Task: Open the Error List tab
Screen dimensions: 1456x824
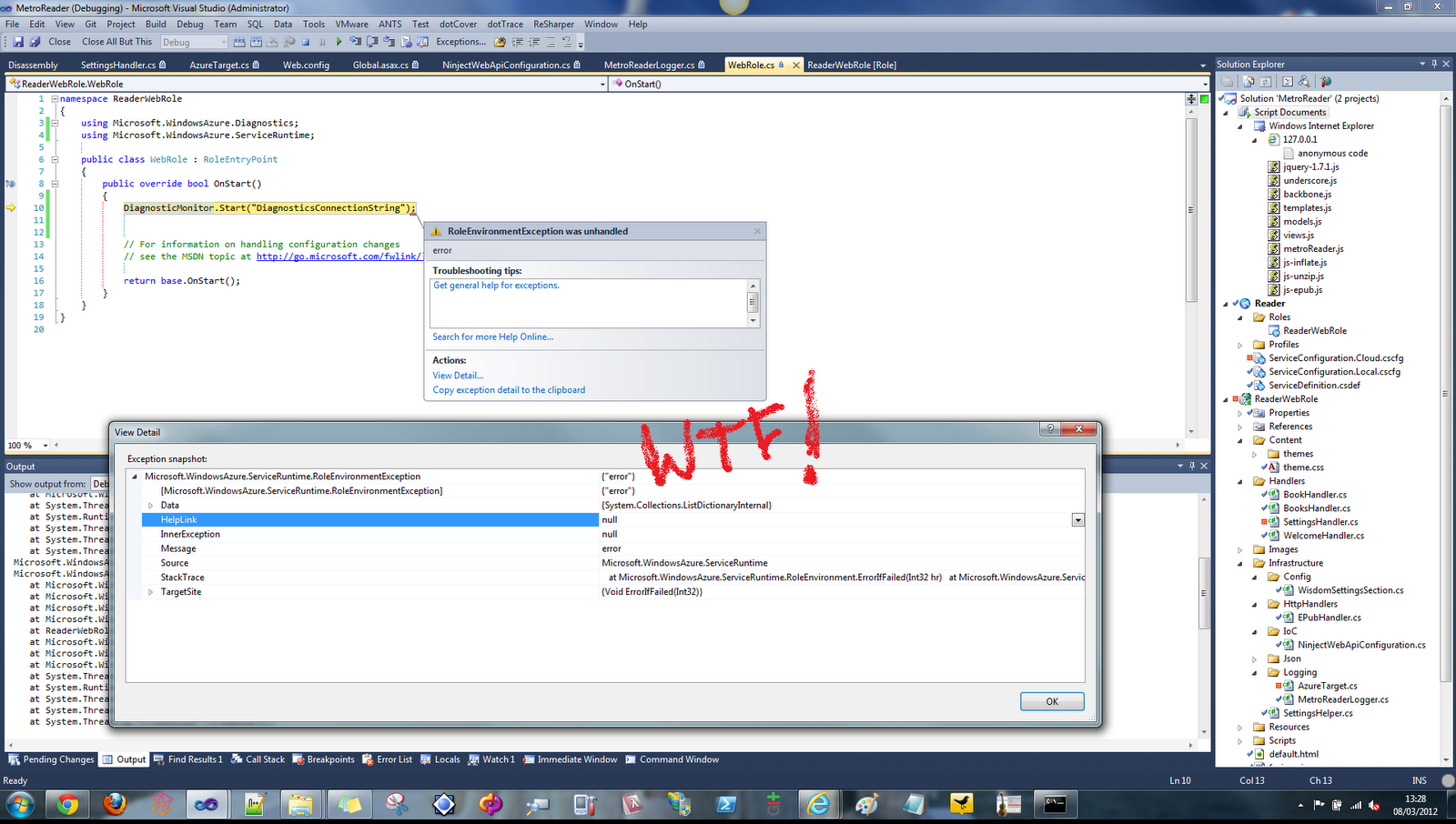Action: pos(388,759)
